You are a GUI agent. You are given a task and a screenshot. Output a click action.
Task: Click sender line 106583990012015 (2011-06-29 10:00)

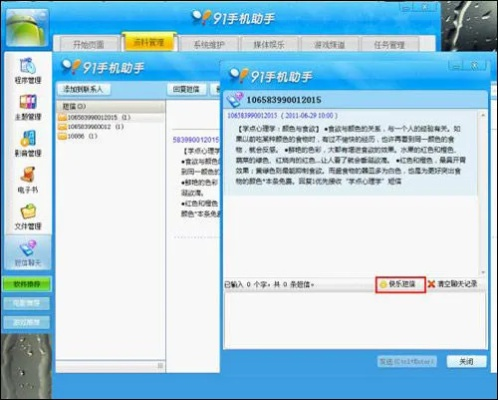coord(282,116)
